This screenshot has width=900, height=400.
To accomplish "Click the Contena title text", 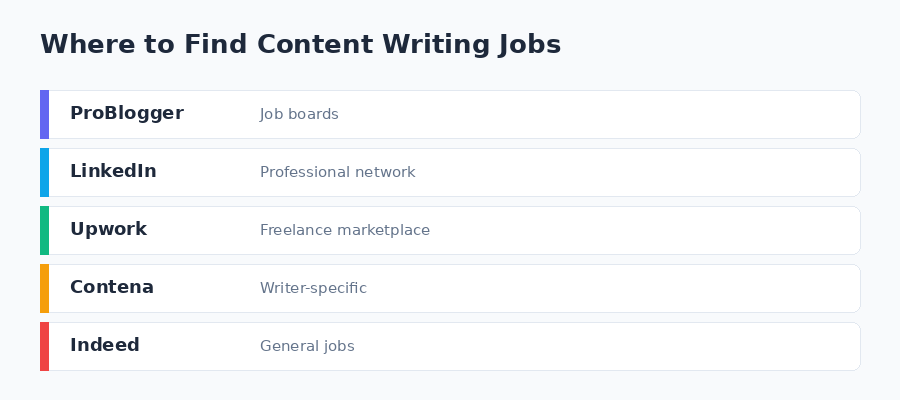I will click(111, 287).
